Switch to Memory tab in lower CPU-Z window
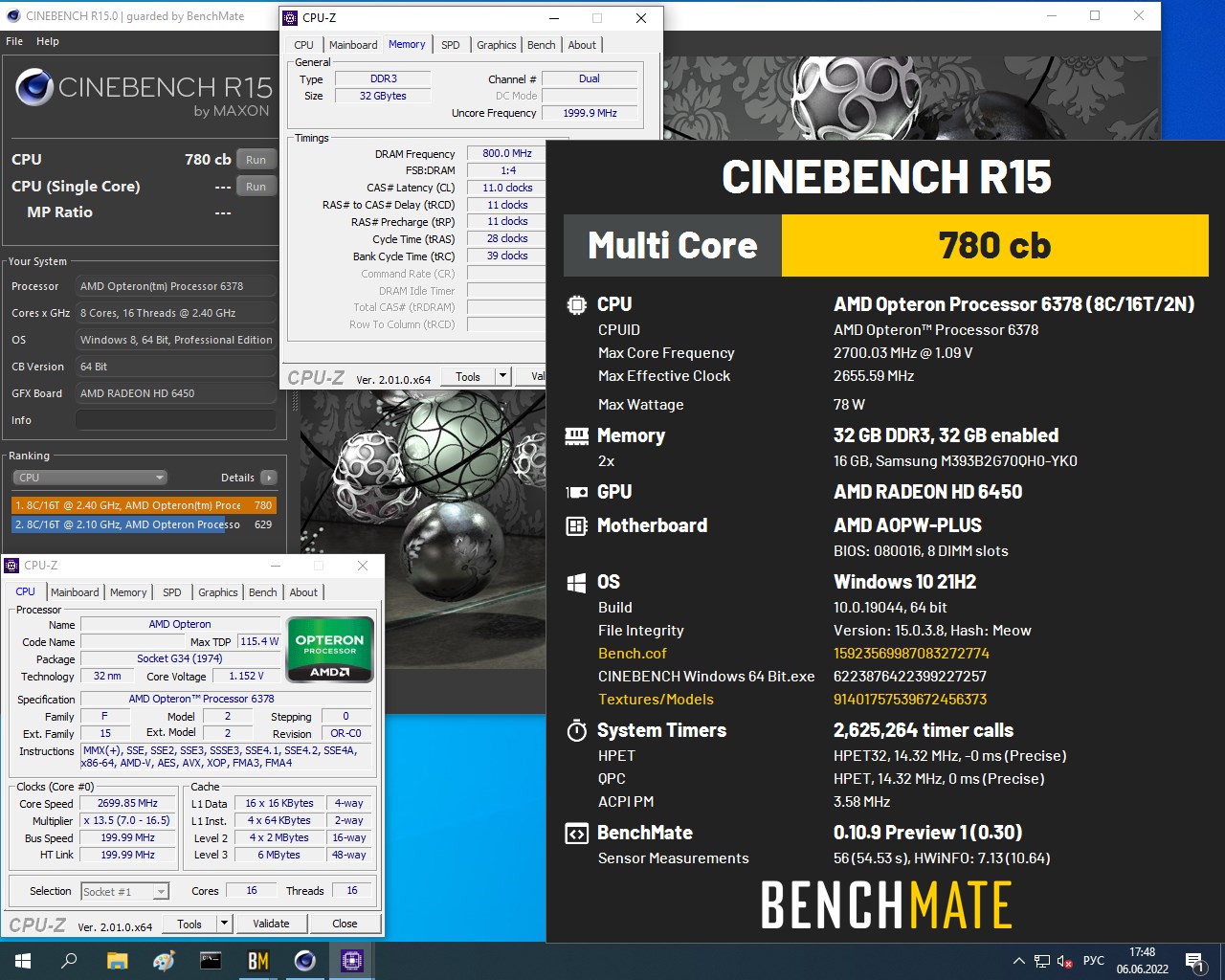Image resolution: width=1225 pixels, height=980 pixels. [x=128, y=592]
